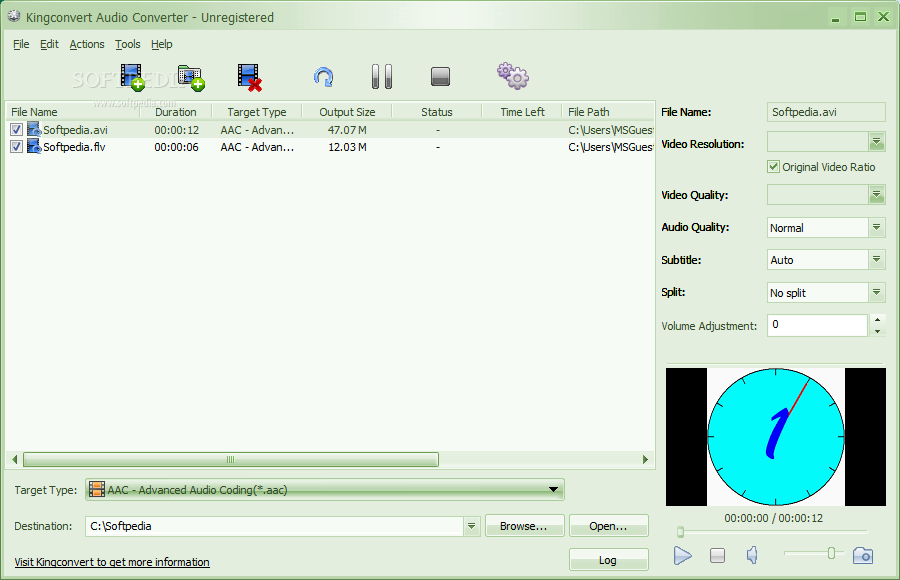Click scroll left arrow of file list

[x=15, y=459]
